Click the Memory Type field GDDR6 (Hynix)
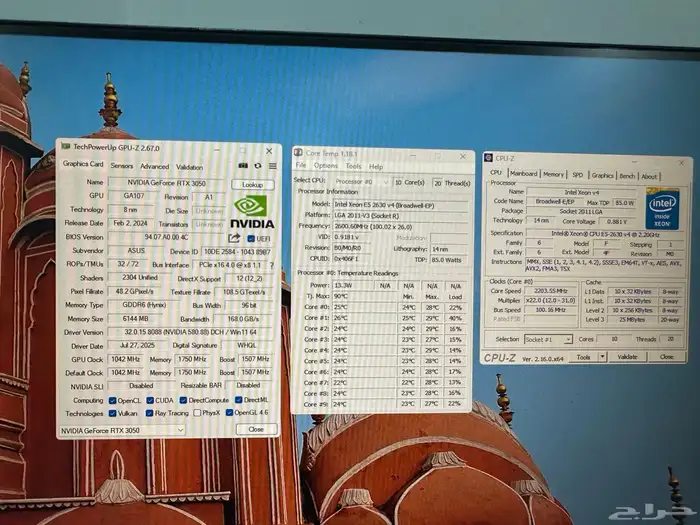The width and height of the screenshot is (700, 525). pos(144,305)
